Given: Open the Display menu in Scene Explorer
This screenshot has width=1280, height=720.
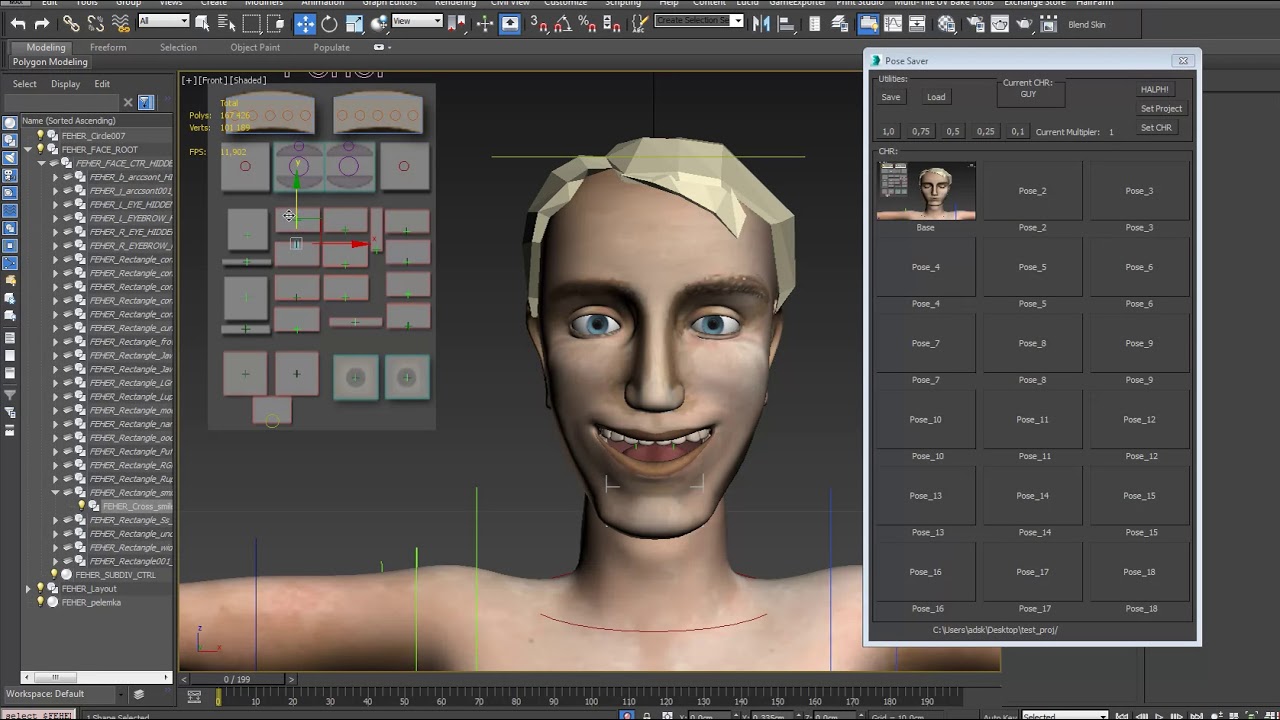Looking at the screenshot, I should point(65,84).
